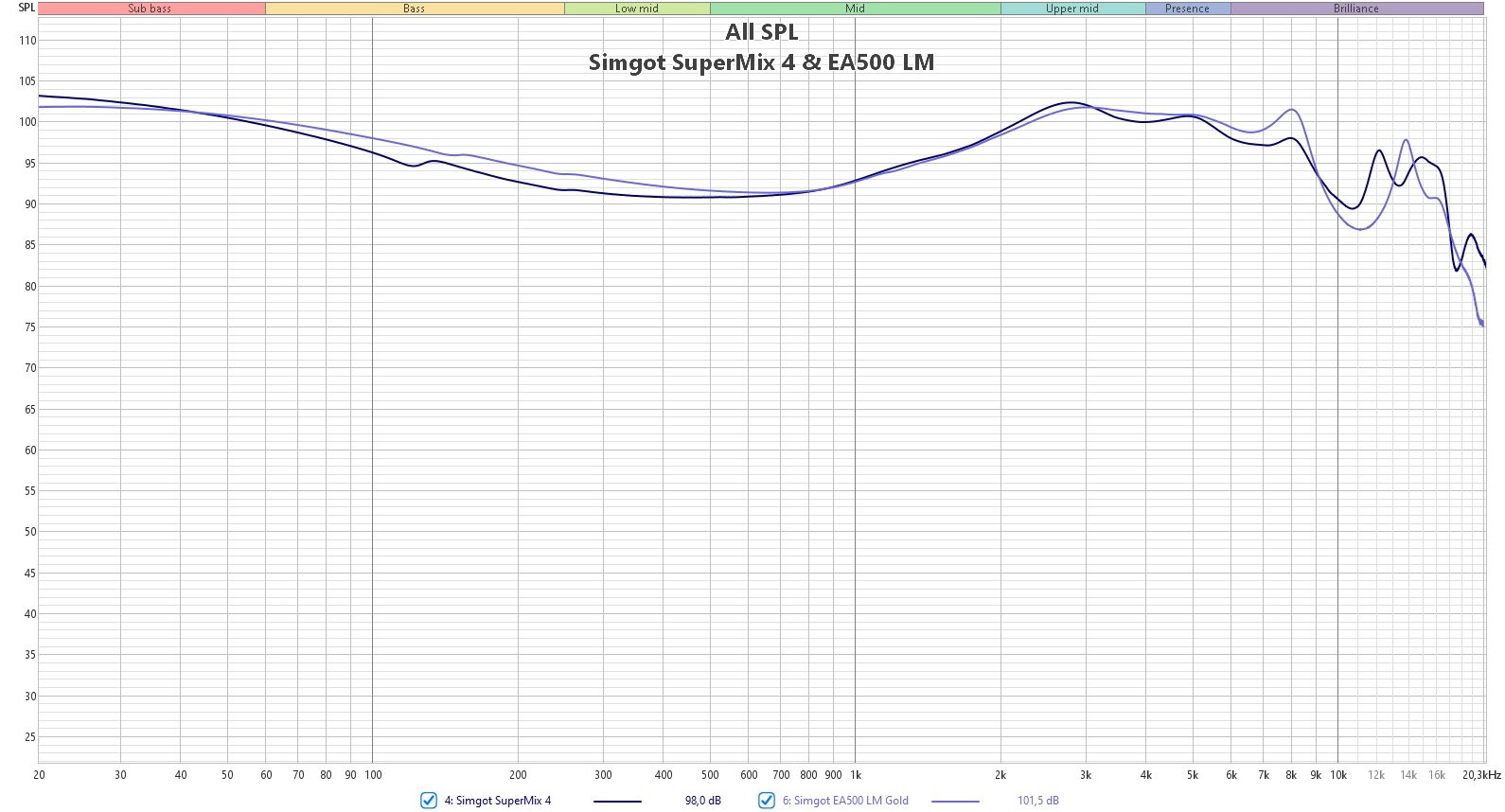1505x812 pixels.
Task: Click the 85 value on the SPL axis
Action: coord(30,245)
